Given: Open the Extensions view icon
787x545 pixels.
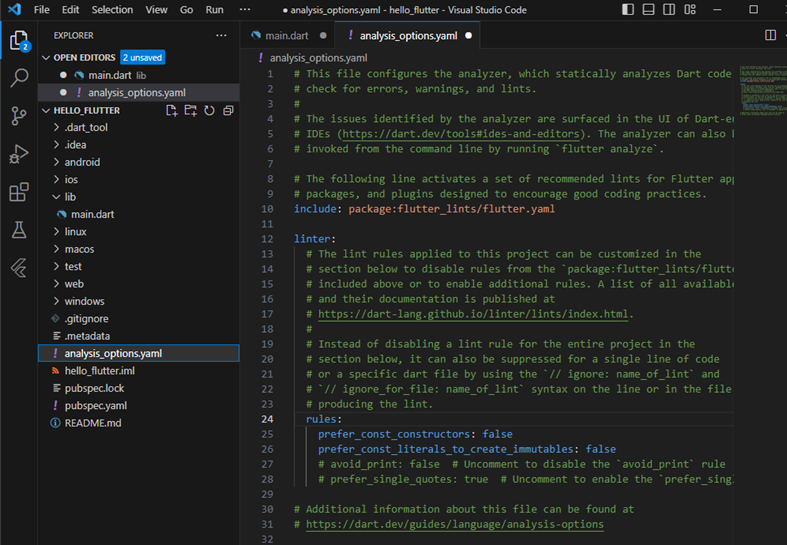Looking at the screenshot, I should (19, 192).
